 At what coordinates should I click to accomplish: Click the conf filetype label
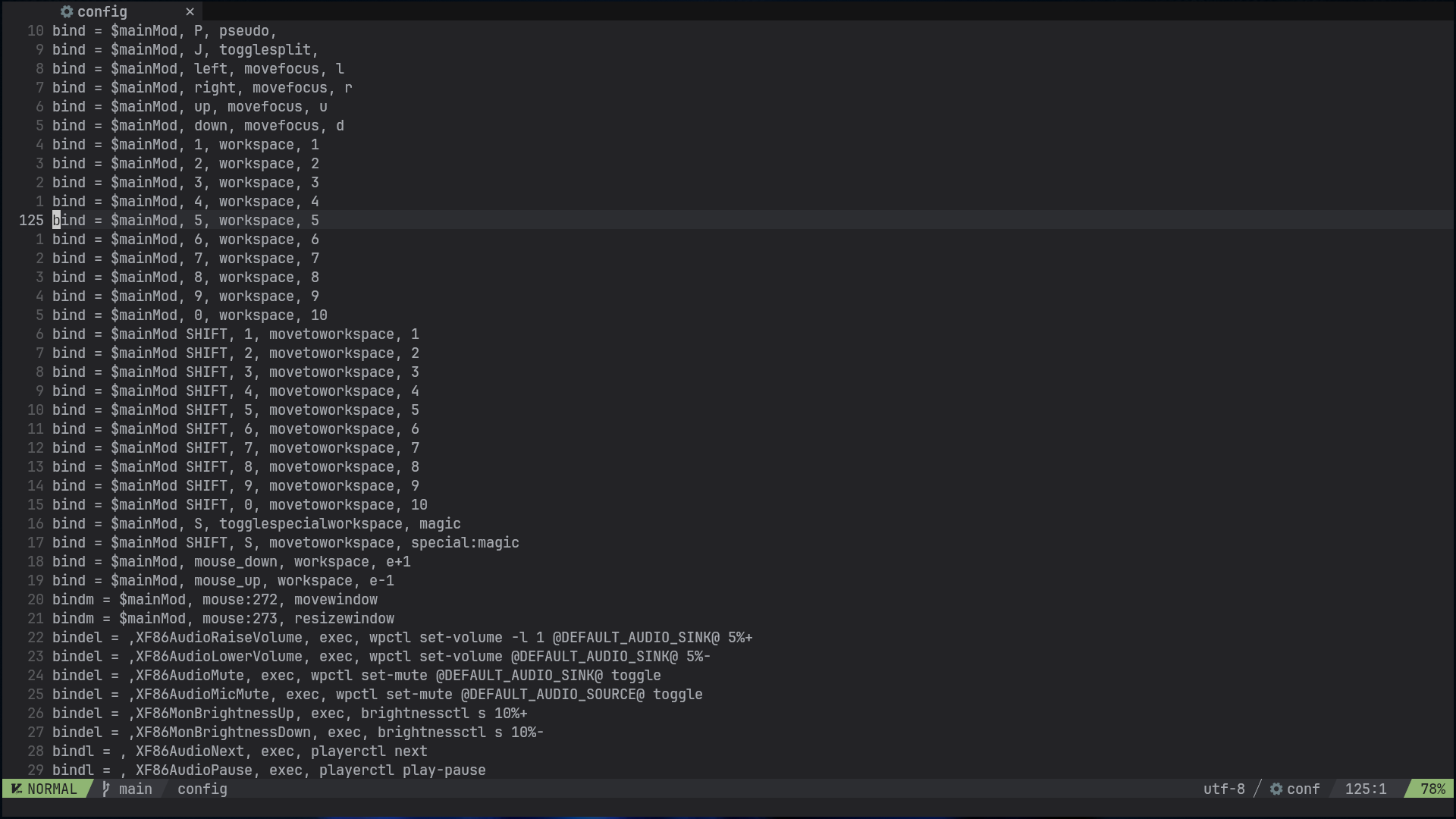point(1304,789)
